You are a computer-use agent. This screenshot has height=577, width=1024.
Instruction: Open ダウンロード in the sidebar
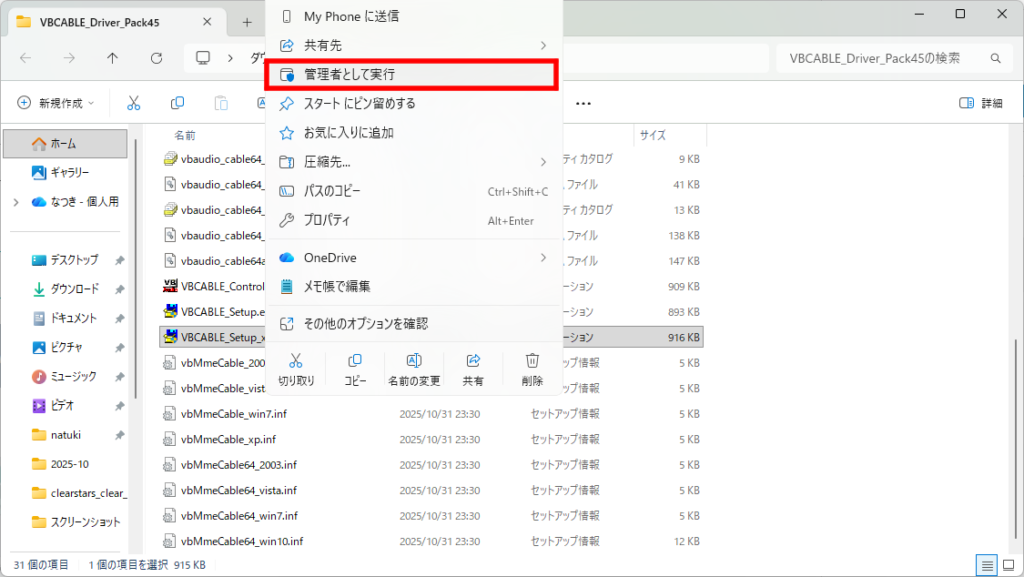point(74,289)
